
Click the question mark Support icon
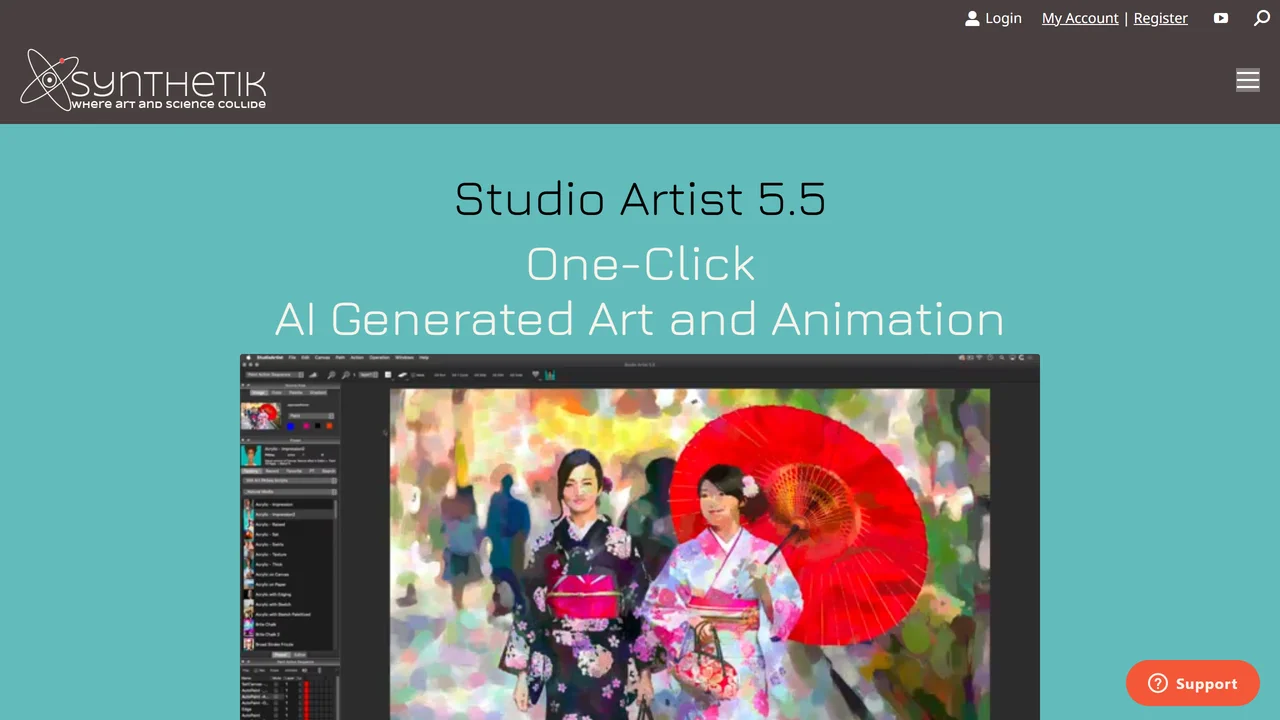pyautogui.click(x=1158, y=683)
